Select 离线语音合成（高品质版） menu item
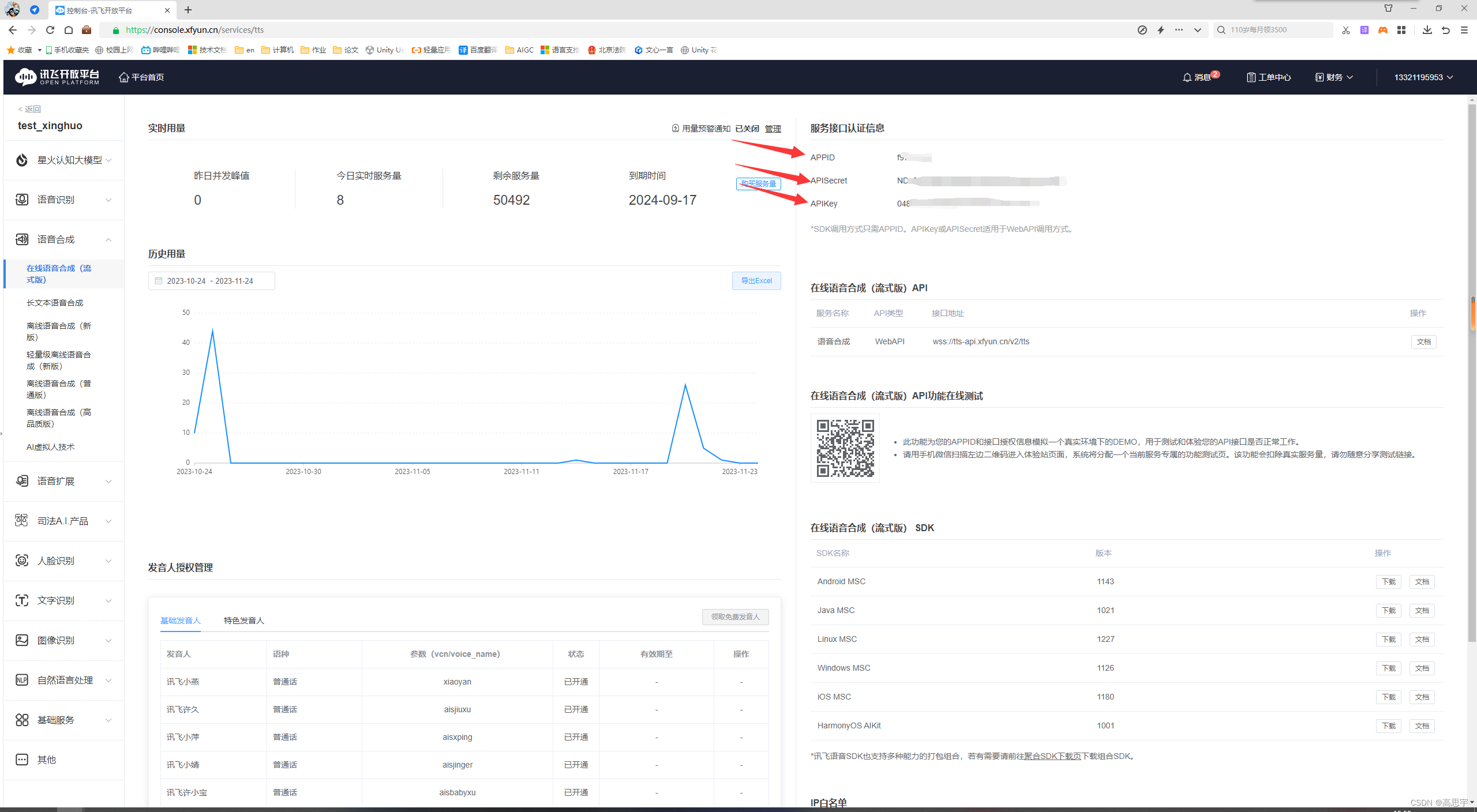 (59, 418)
